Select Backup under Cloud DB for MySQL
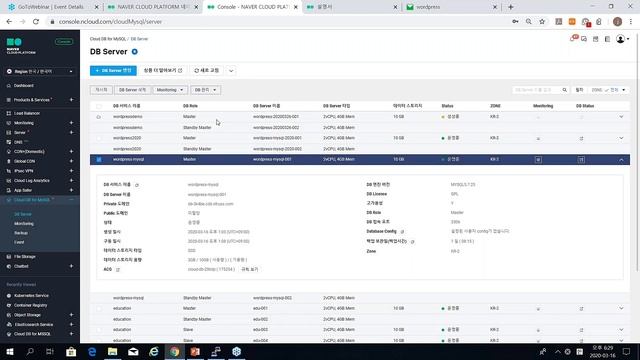 (21, 233)
